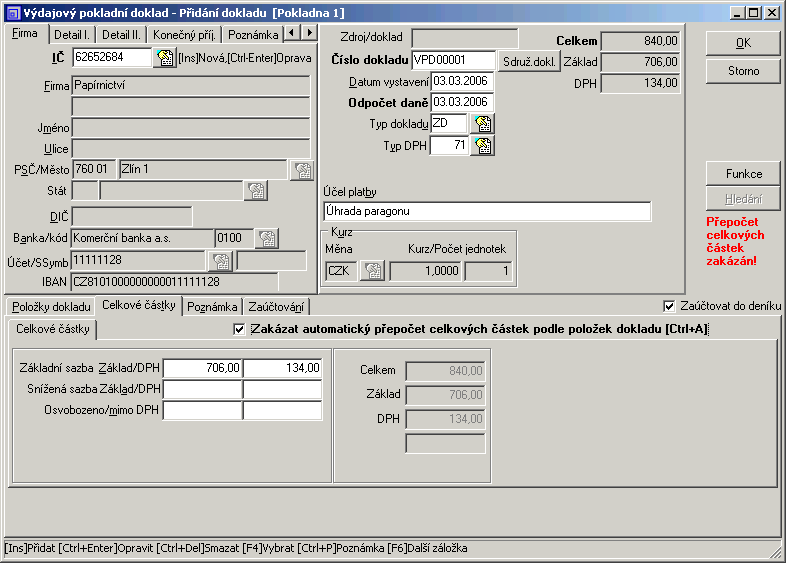Click Základní sazba Základ field 706,00

pyautogui.click(x=203, y=368)
